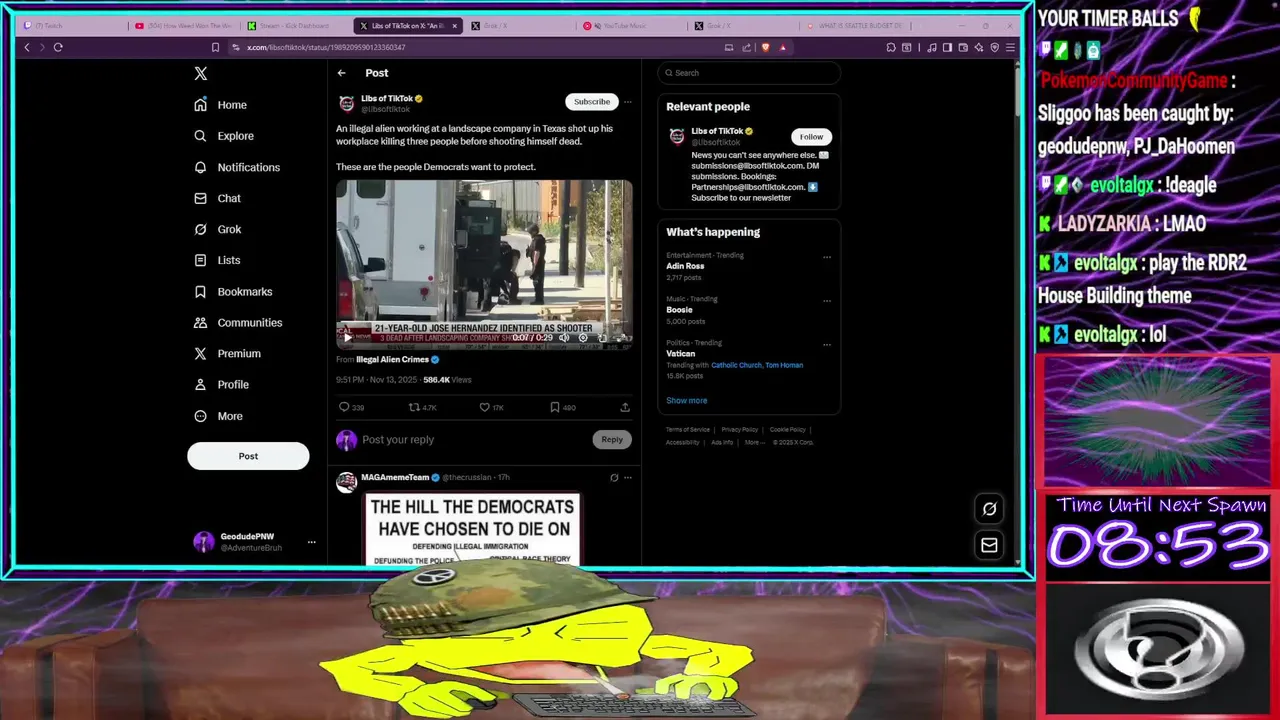1280x720 pixels.
Task: Open Notifications in the X sidebar
Action: click(237, 167)
